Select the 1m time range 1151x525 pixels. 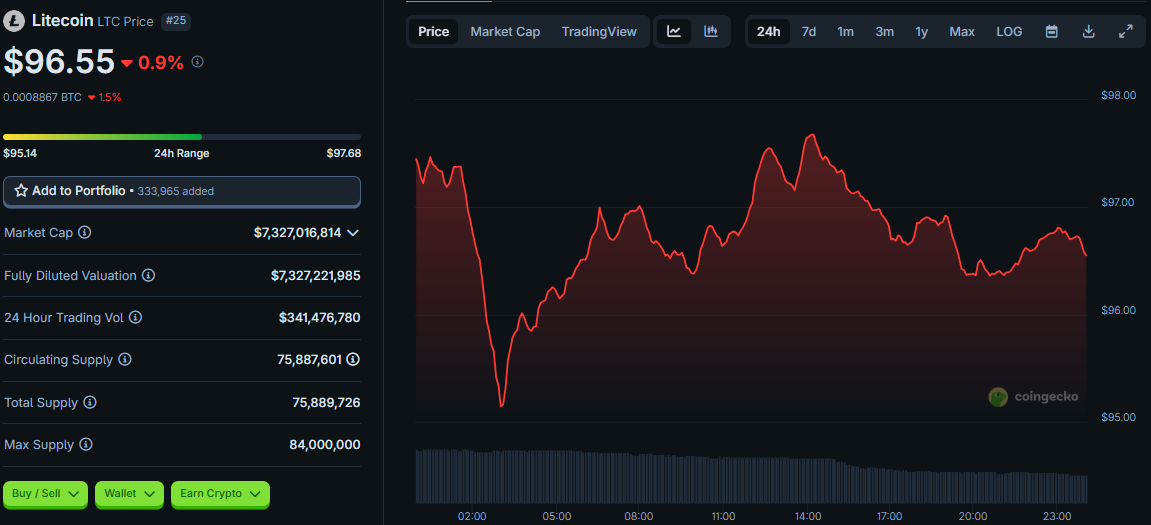click(x=846, y=32)
